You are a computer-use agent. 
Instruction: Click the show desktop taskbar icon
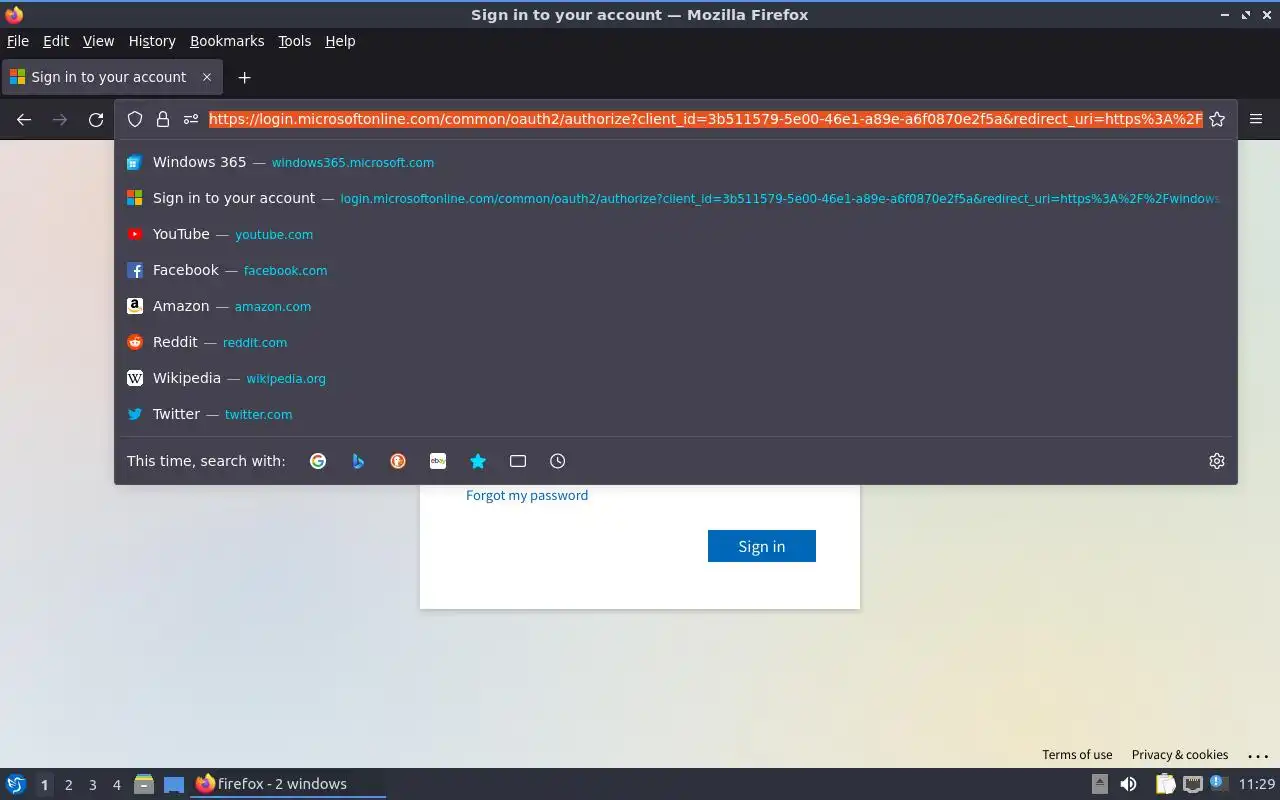pyautogui.click(x=174, y=784)
